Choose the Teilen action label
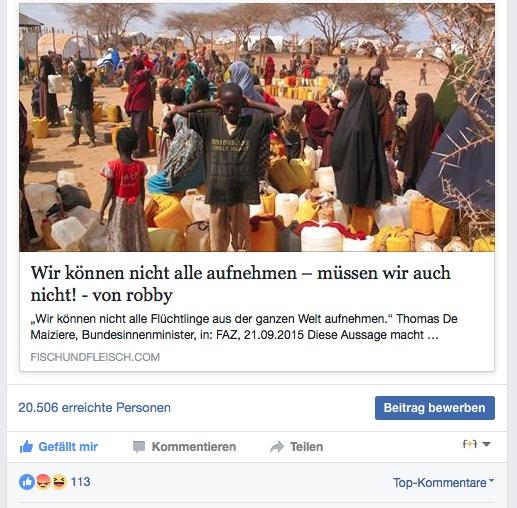 306,447
